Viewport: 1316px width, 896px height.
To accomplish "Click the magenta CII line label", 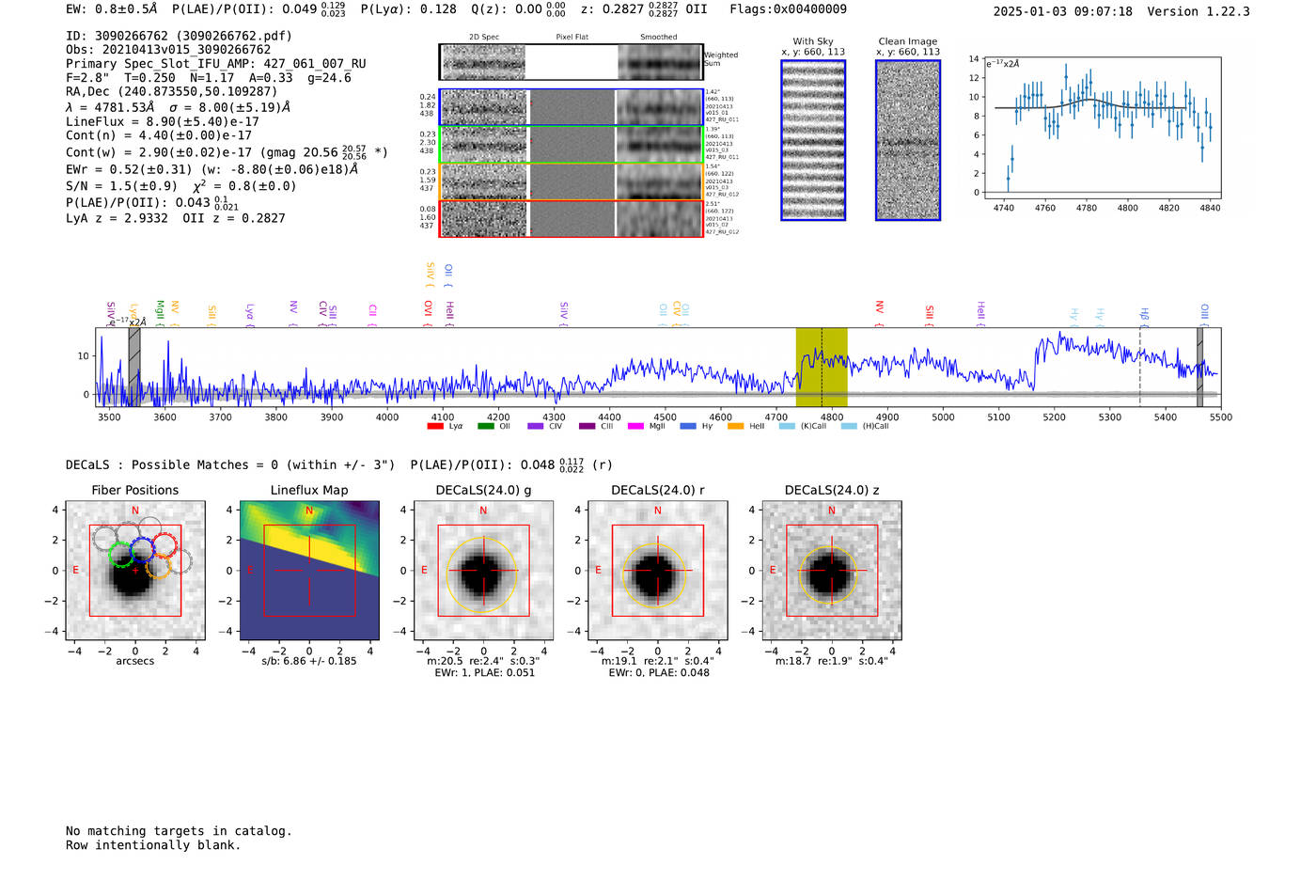I will [372, 314].
